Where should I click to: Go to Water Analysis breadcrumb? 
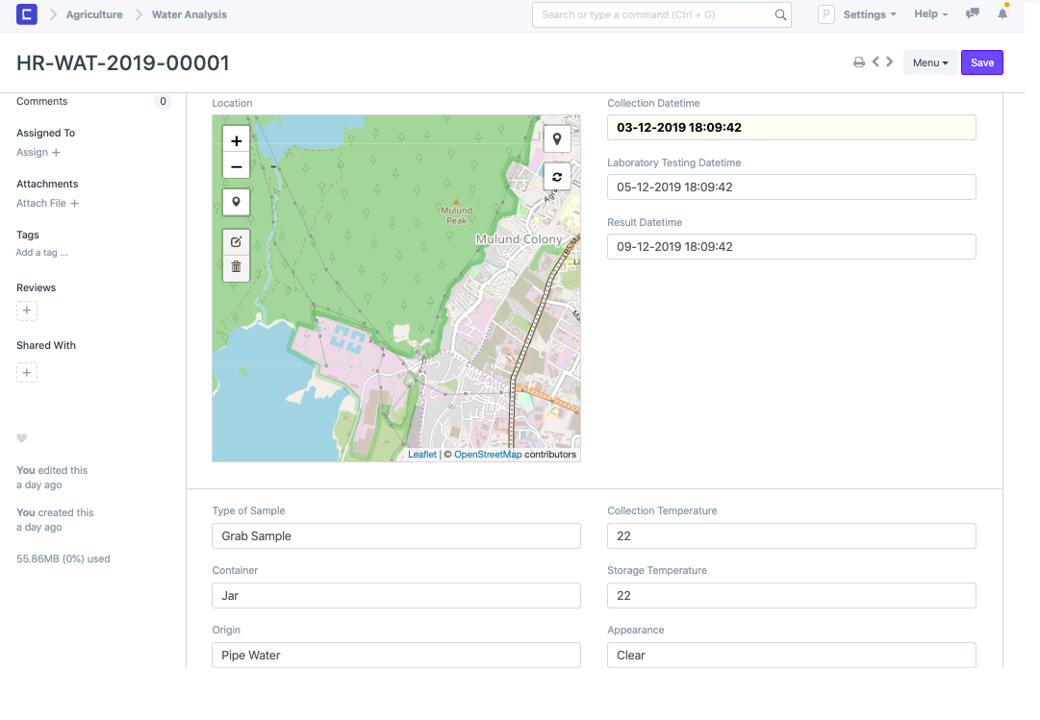[189, 15]
